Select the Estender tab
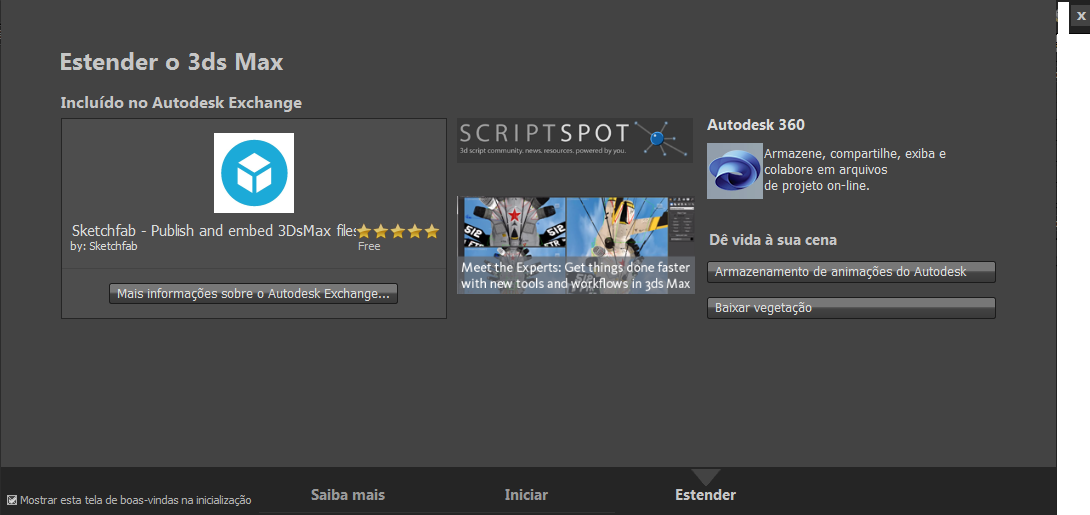The image size is (1090, 515). click(x=706, y=495)
